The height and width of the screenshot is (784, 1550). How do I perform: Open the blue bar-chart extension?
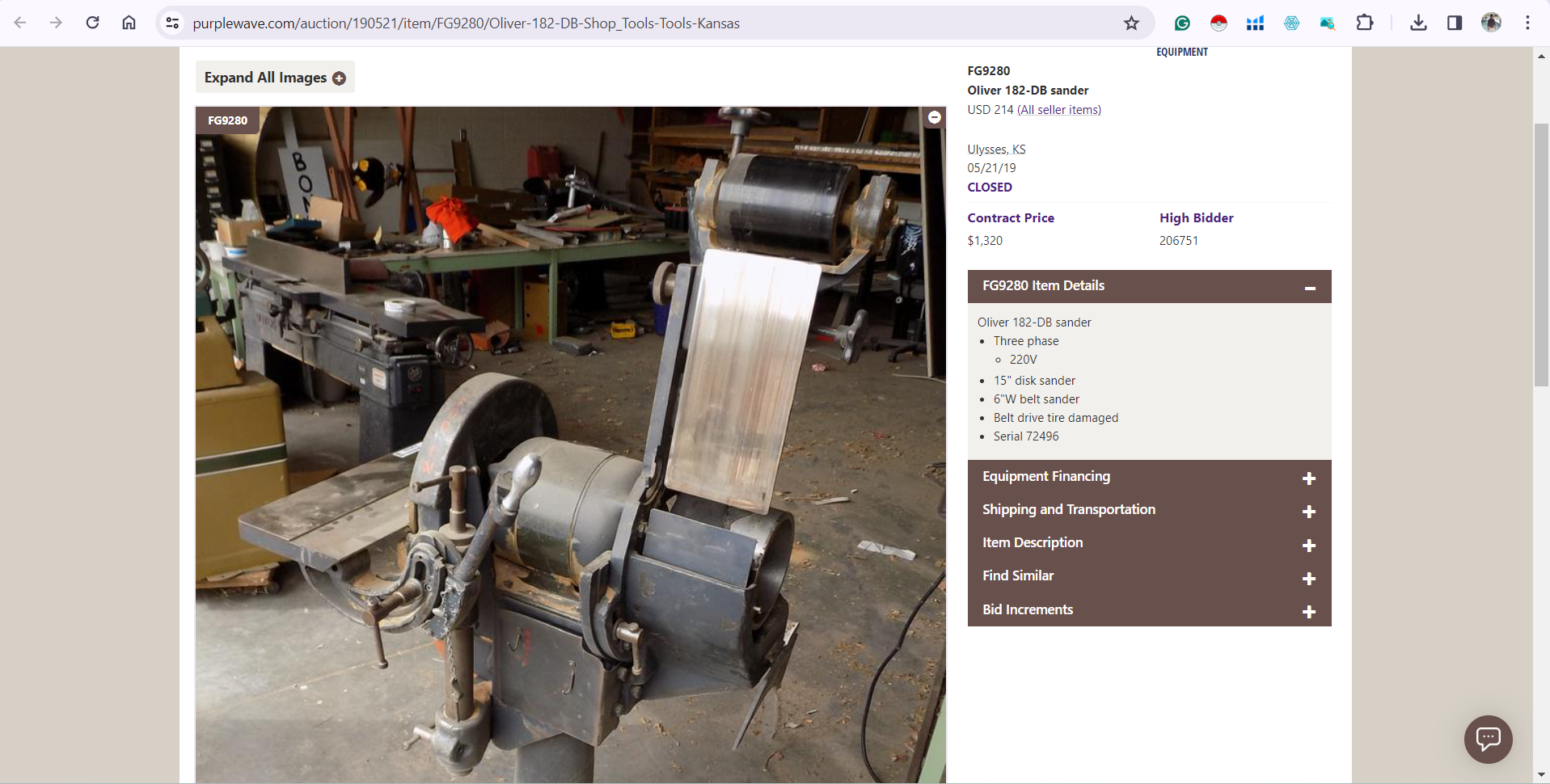1255,23
